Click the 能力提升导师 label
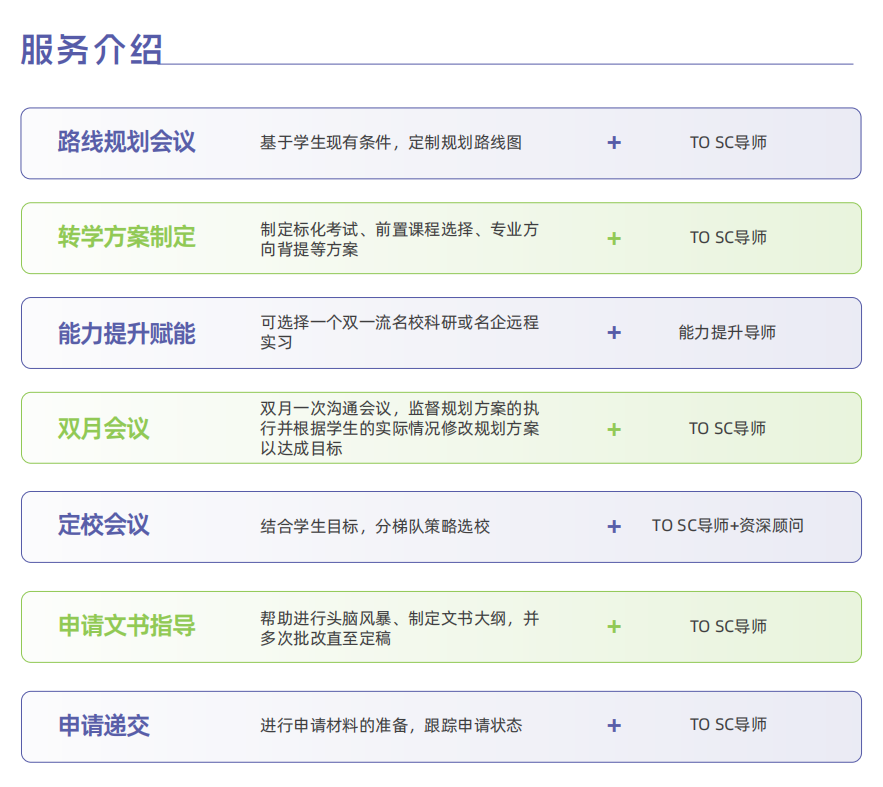Screen dimensions: 883x787 [x=727, y=333]
